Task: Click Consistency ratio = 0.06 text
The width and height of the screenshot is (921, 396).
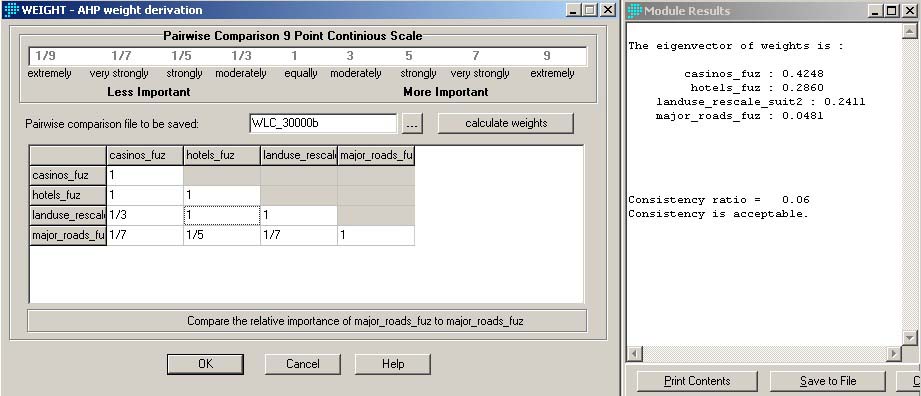Action: pos(719,200)
